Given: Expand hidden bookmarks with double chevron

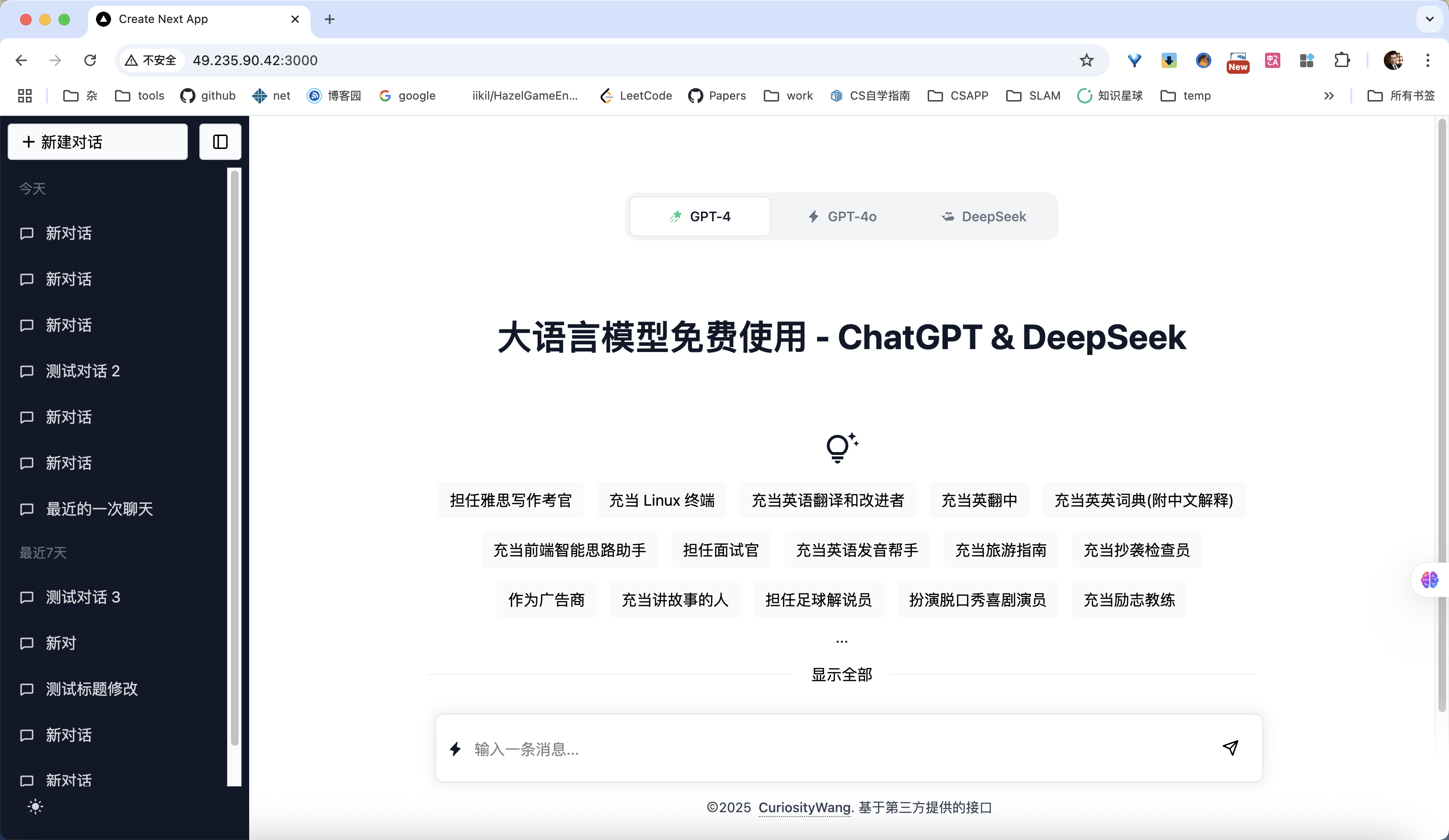Looking at the screenshot, I should tap(1329, 96).
